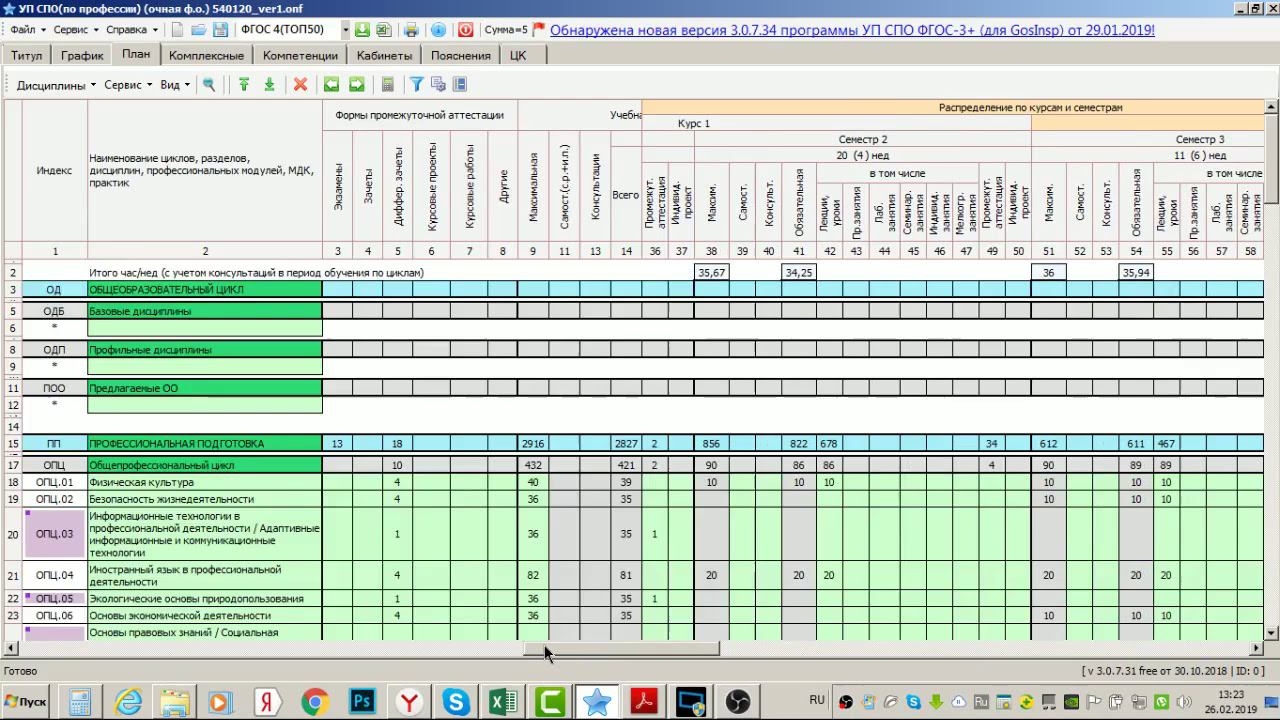Open Google Chrome from the taskbar

316,702
